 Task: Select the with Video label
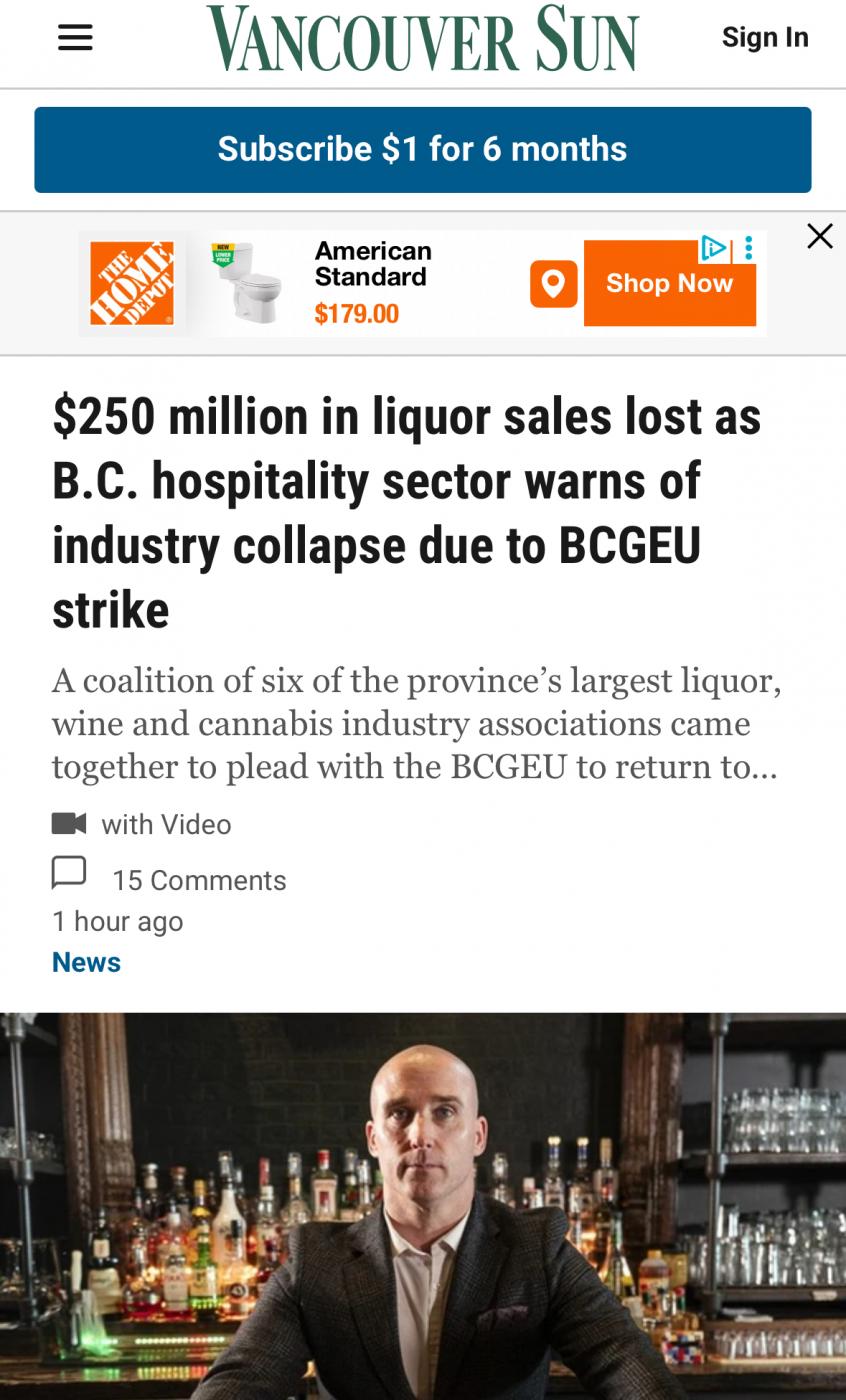pos(166,824)
